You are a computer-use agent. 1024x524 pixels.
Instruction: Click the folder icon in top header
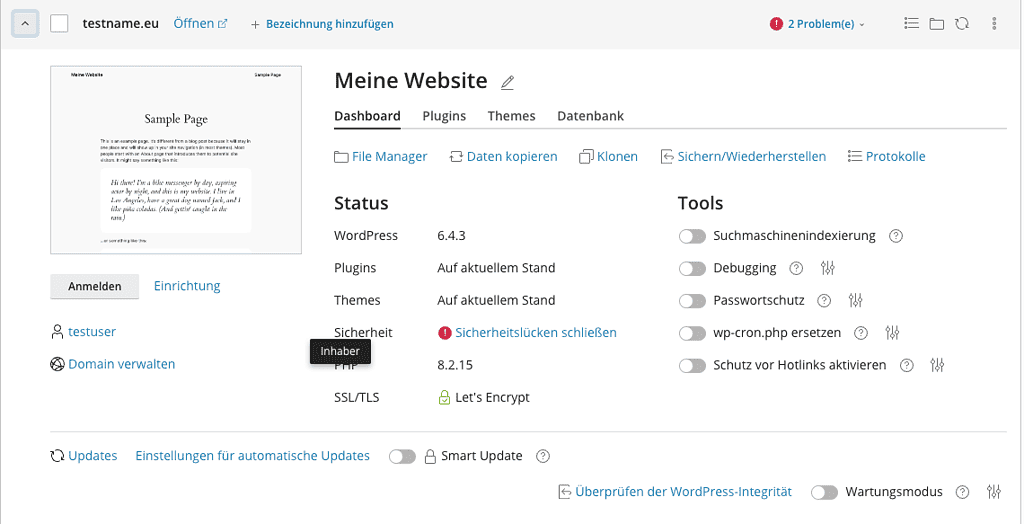click(x=936, y=23)
